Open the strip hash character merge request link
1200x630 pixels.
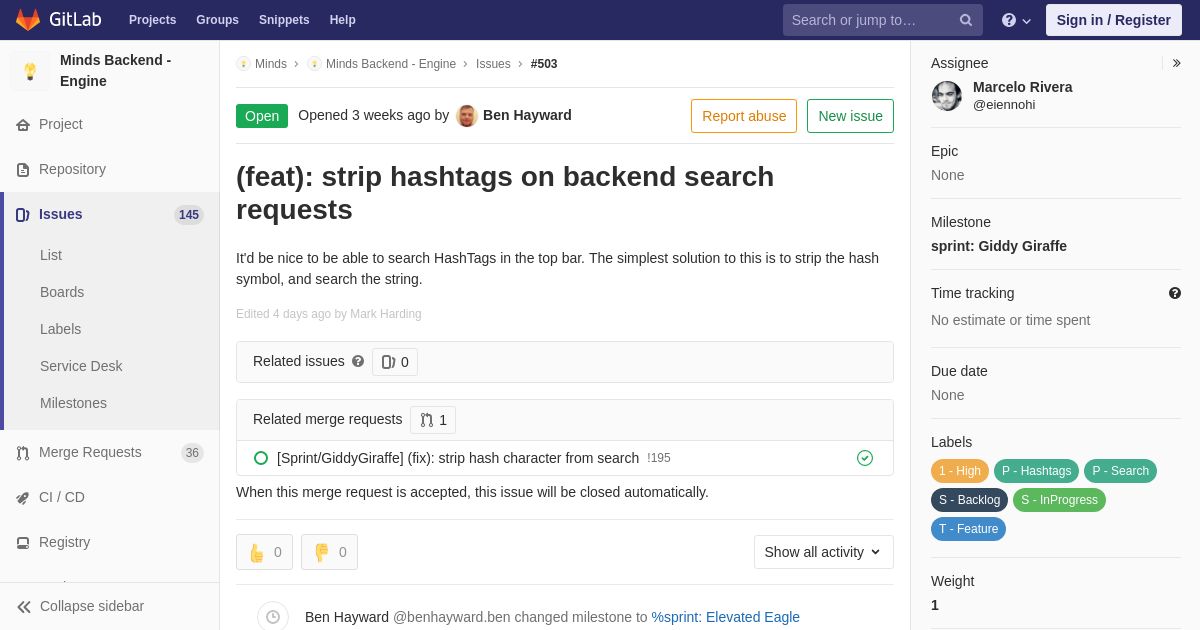458,458
